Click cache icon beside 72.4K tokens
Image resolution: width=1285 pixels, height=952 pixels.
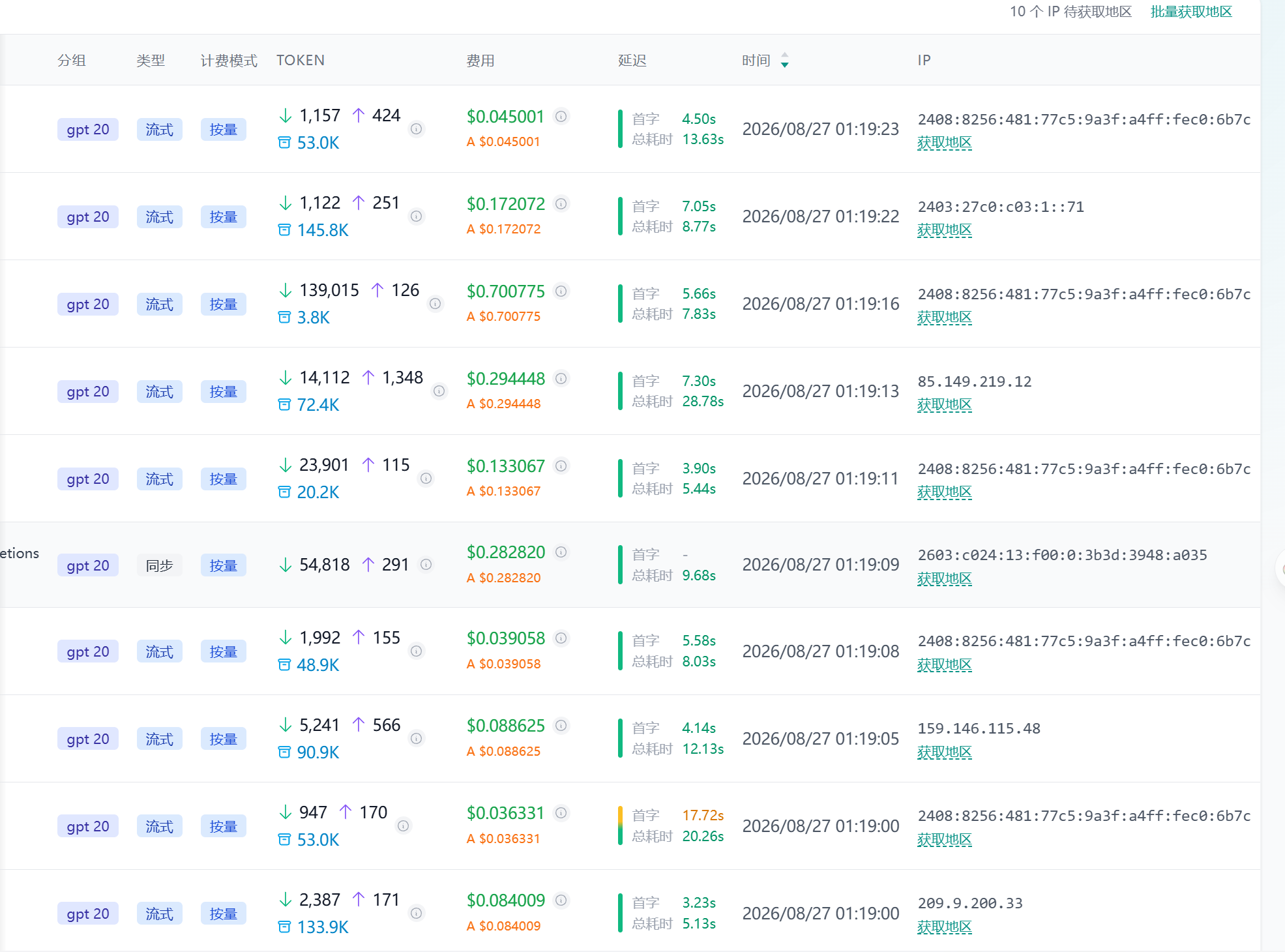pyautogui.click(x=284, y=405)
